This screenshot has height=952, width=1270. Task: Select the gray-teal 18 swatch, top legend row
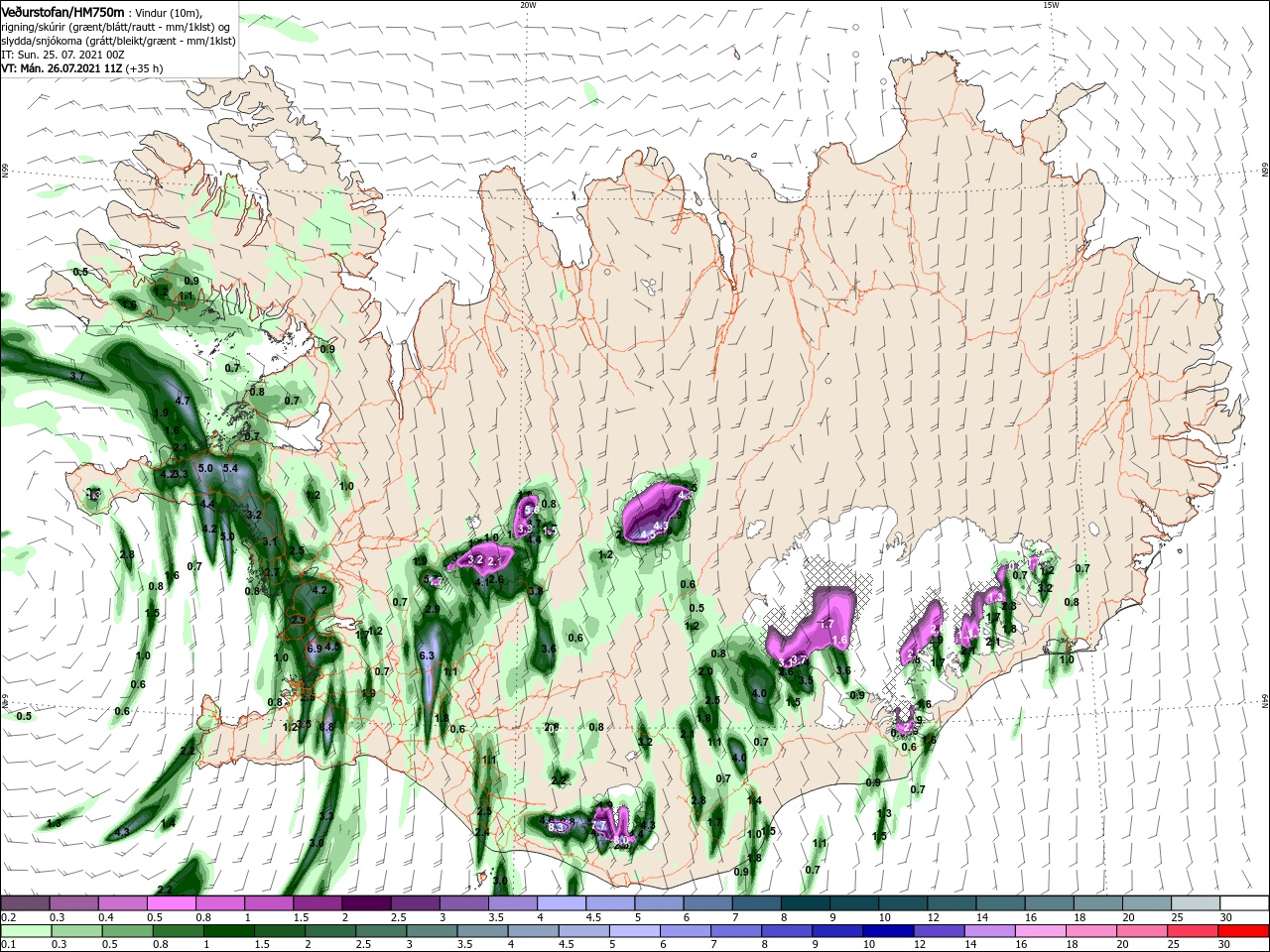[1097, 903]
